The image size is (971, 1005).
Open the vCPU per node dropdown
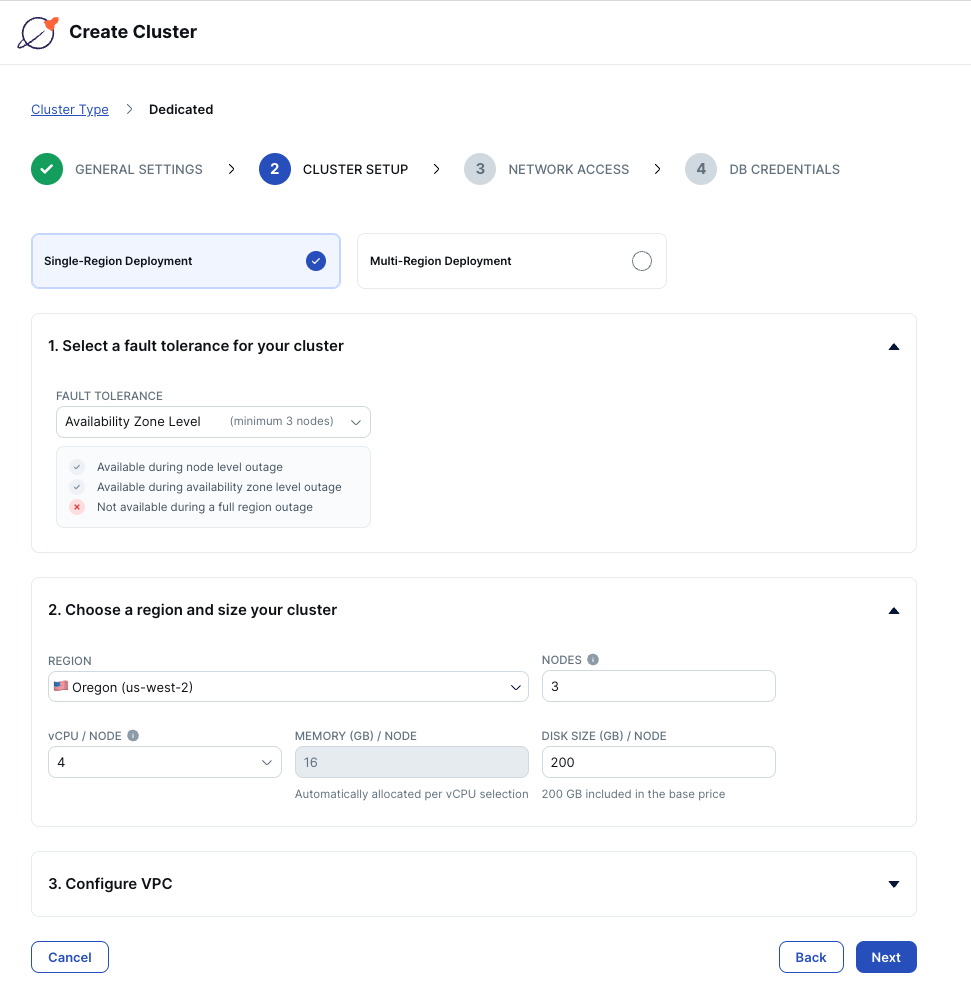coord(165,762)
